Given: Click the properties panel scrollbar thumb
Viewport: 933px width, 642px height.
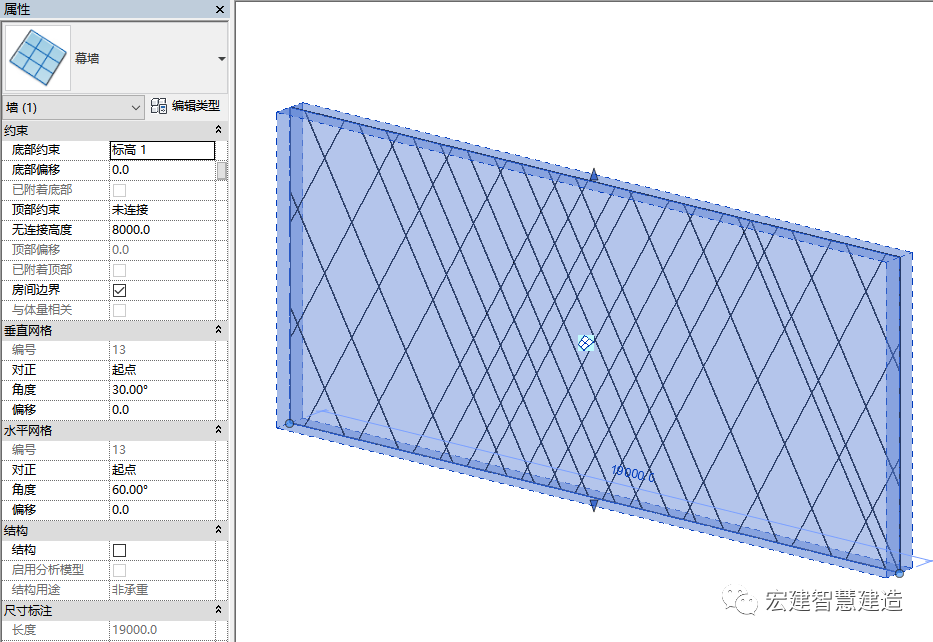Looking at the screenshot, I should pyautogui.click(x=221, y=171).
